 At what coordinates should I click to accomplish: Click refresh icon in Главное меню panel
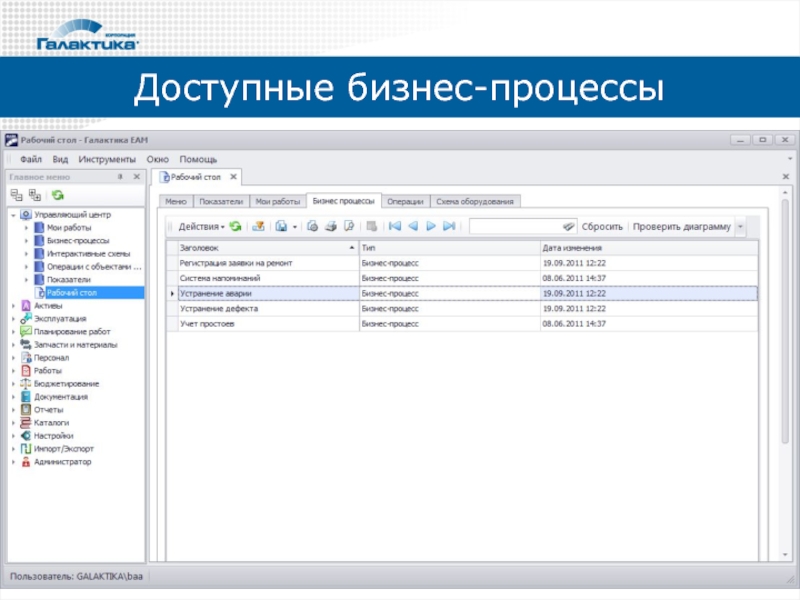click(x=58, y=194)
